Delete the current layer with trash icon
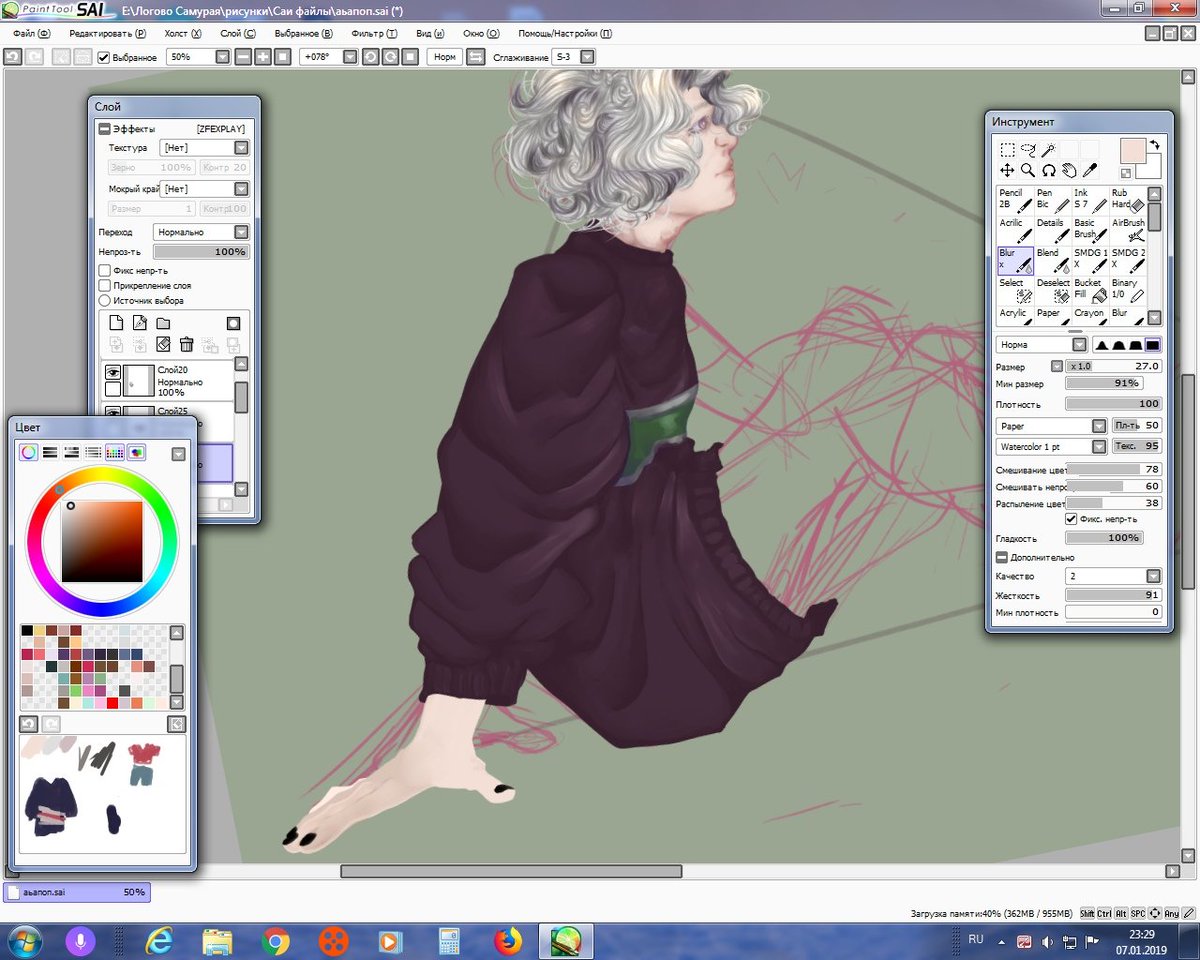The width and height of the screenshot is (1200, 960). (186, 344)
